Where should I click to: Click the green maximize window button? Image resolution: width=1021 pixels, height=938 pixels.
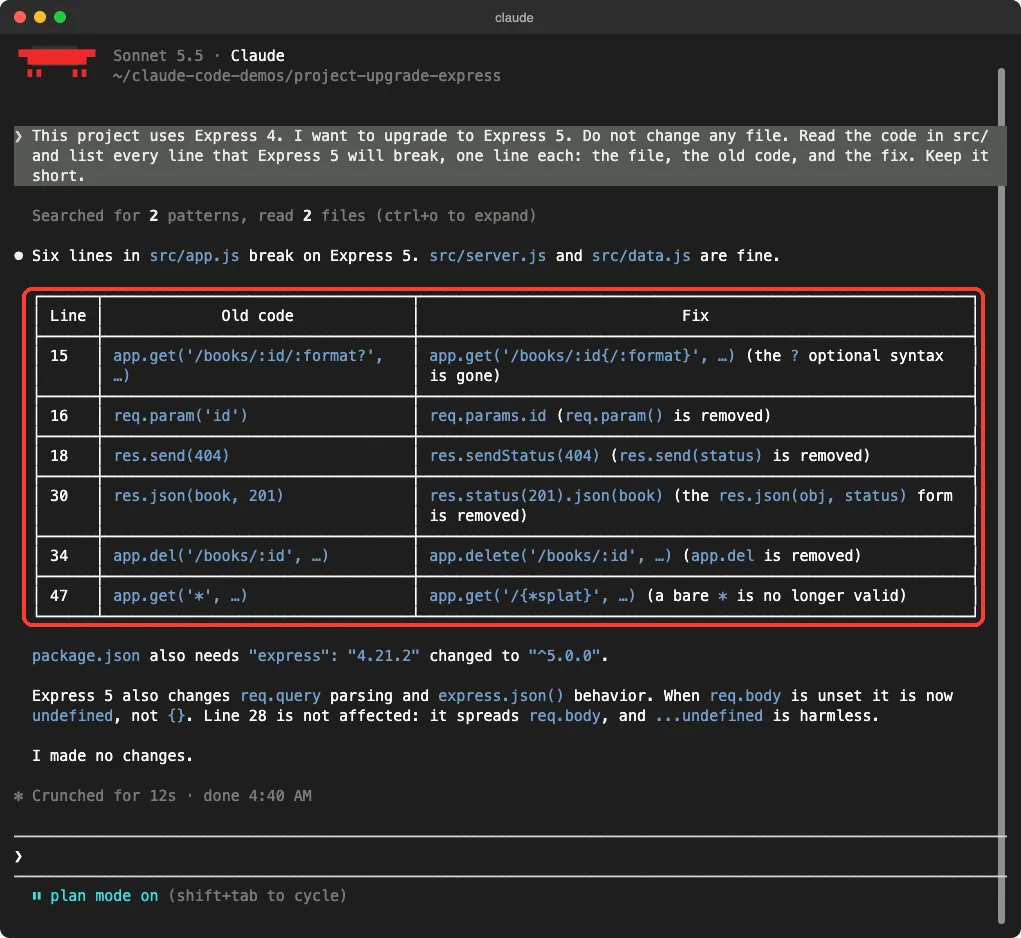coord(60,17)
